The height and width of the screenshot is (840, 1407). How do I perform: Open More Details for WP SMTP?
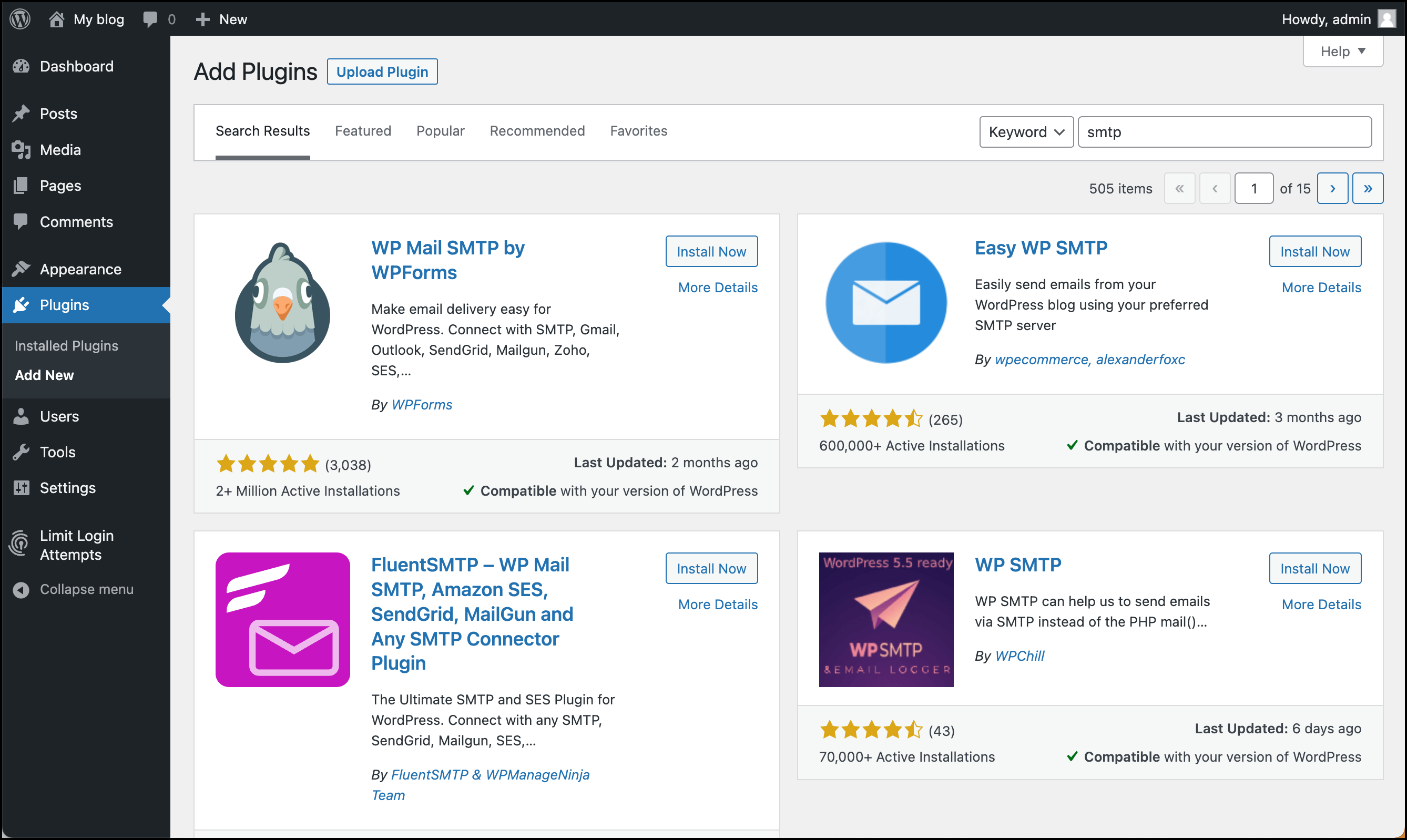pos(1321,605)
